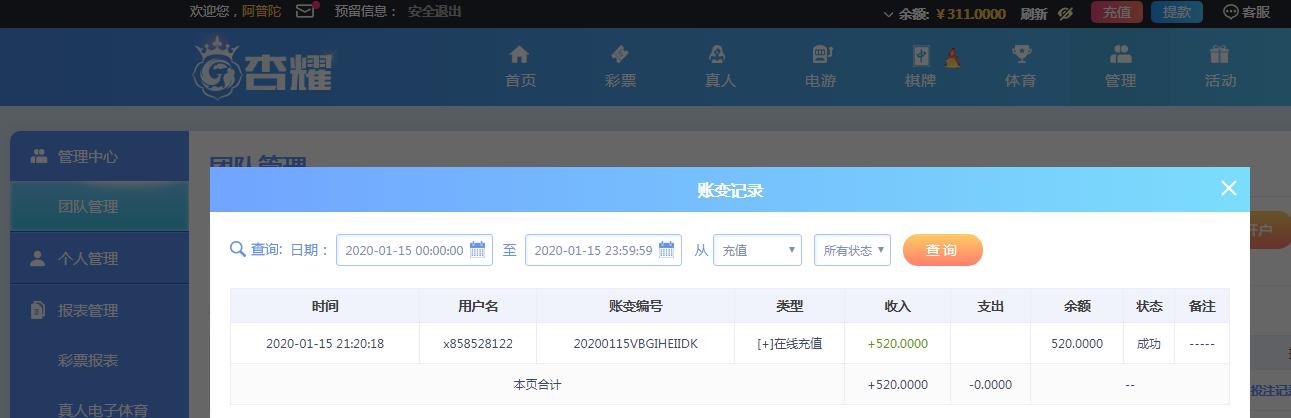Toggle balance visibility eye icon

[1065, 13]
